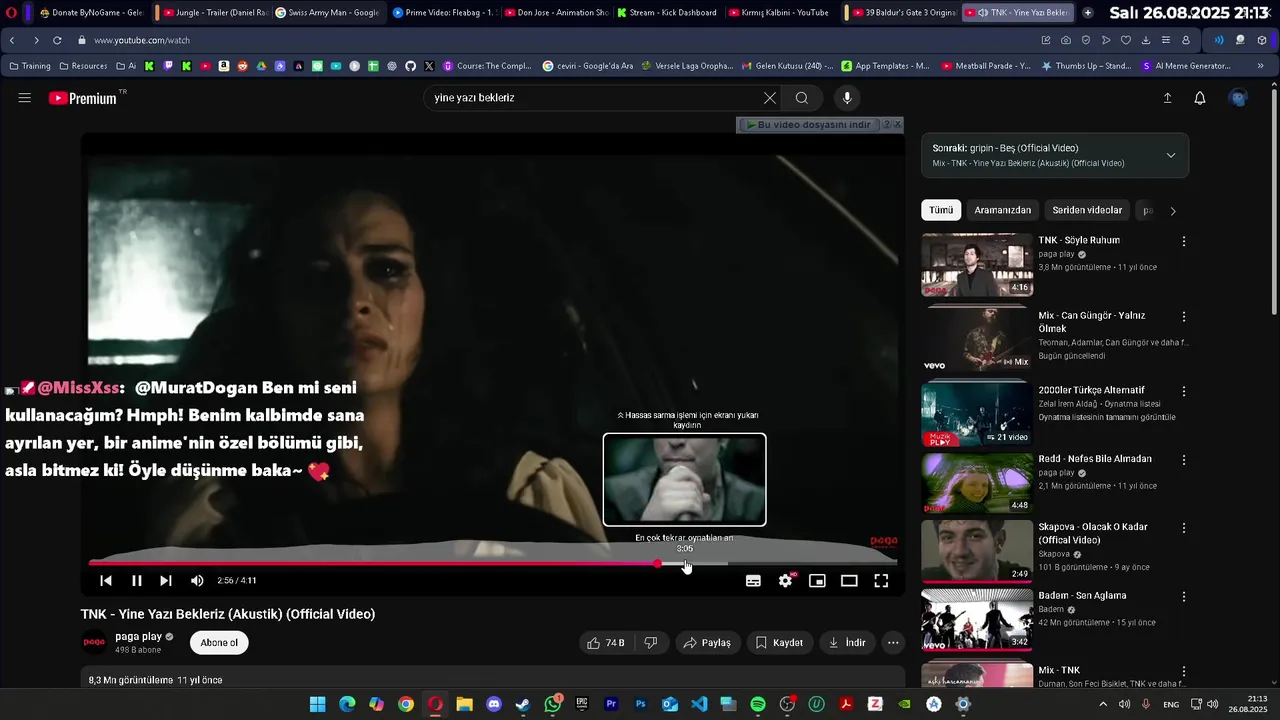The height and width of the screenshot is (720, 1280).
Task: Show more filter chips arrow
Action: (1173, 210)
